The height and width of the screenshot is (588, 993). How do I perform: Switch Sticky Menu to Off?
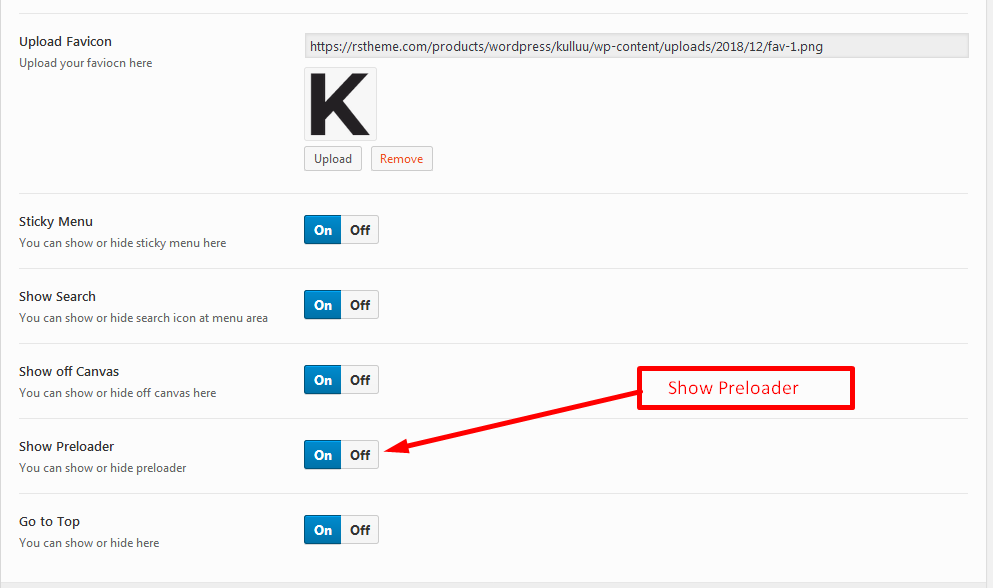click(x=360, y=230)
